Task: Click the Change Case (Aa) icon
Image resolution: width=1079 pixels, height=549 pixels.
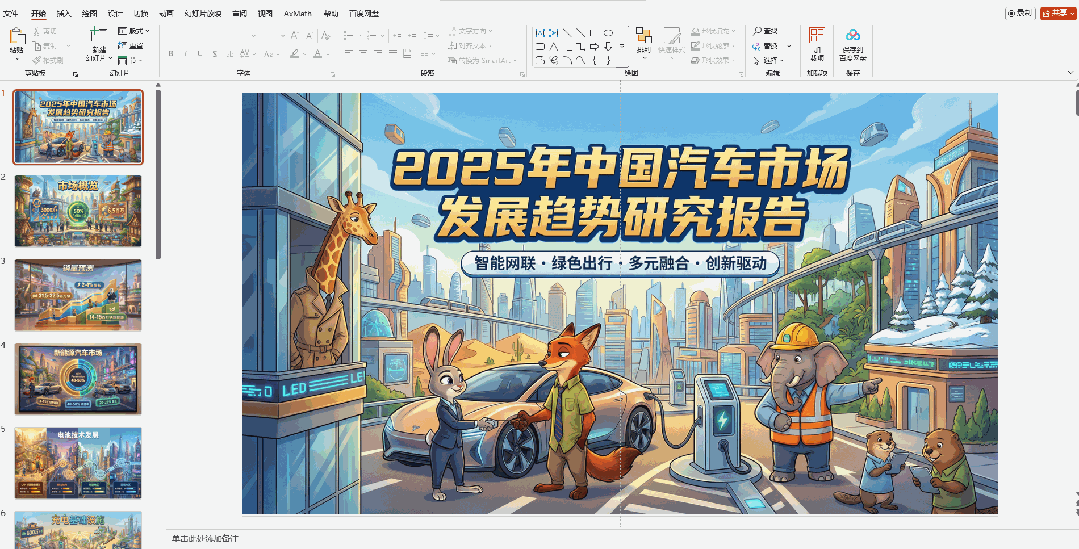Action: click(270, 54)
